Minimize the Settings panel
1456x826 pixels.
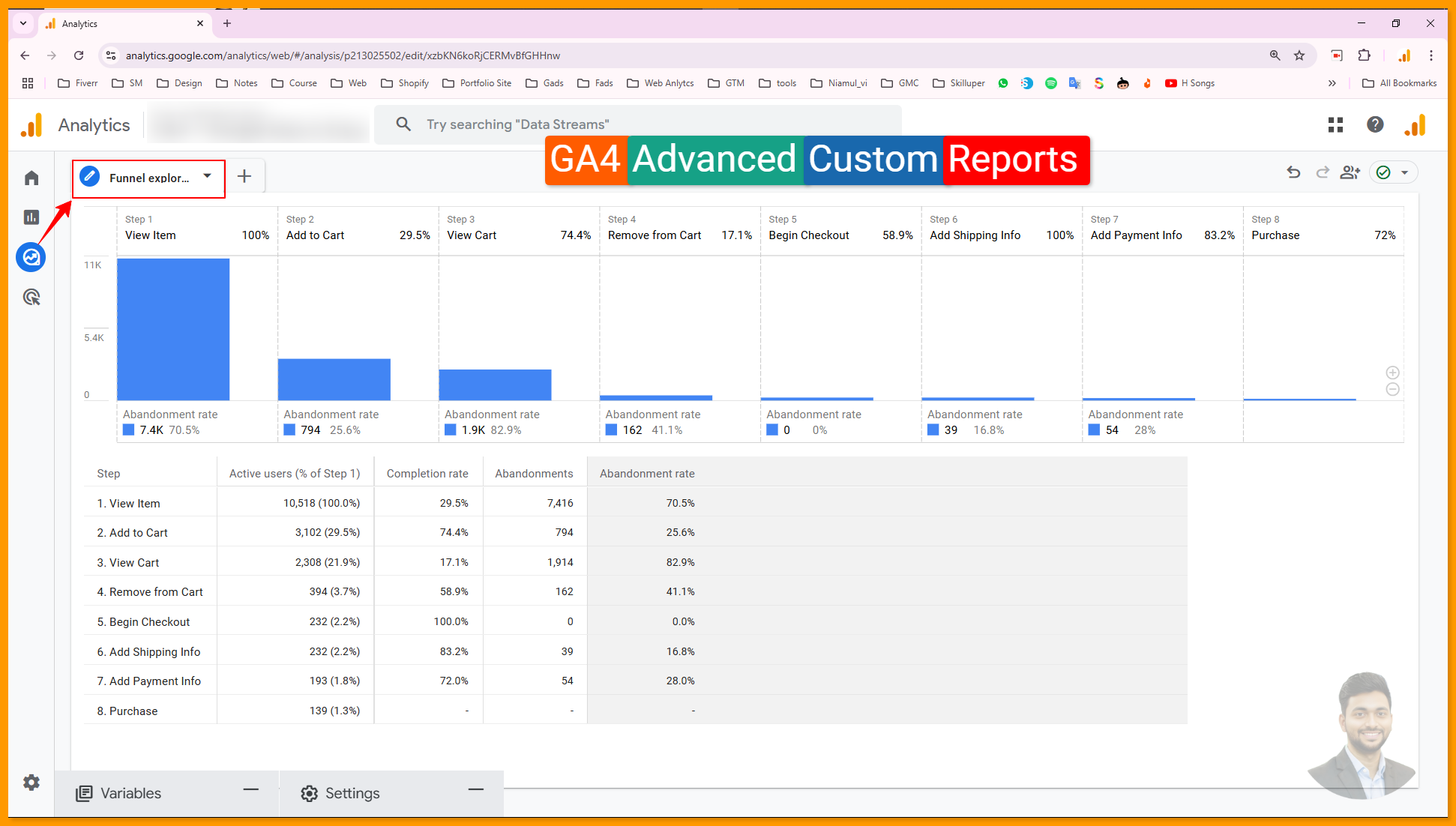[x=475, y=789]
